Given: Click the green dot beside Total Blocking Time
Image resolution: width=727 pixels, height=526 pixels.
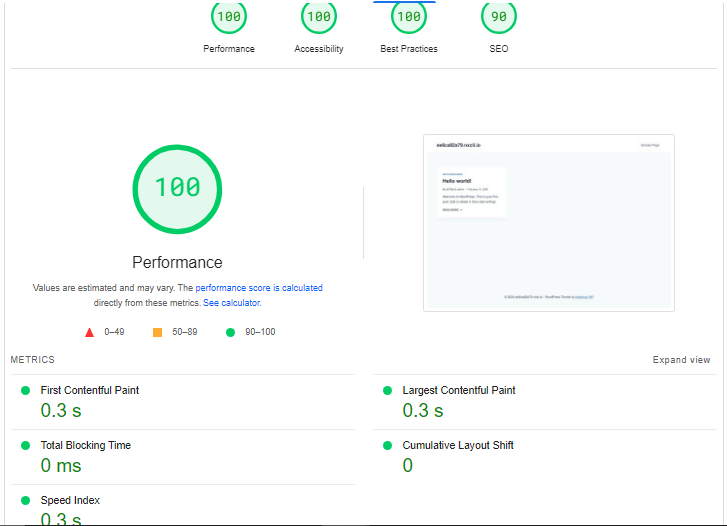Looking at the screenshot, I should pyautogui.click(x=26, y=445).
